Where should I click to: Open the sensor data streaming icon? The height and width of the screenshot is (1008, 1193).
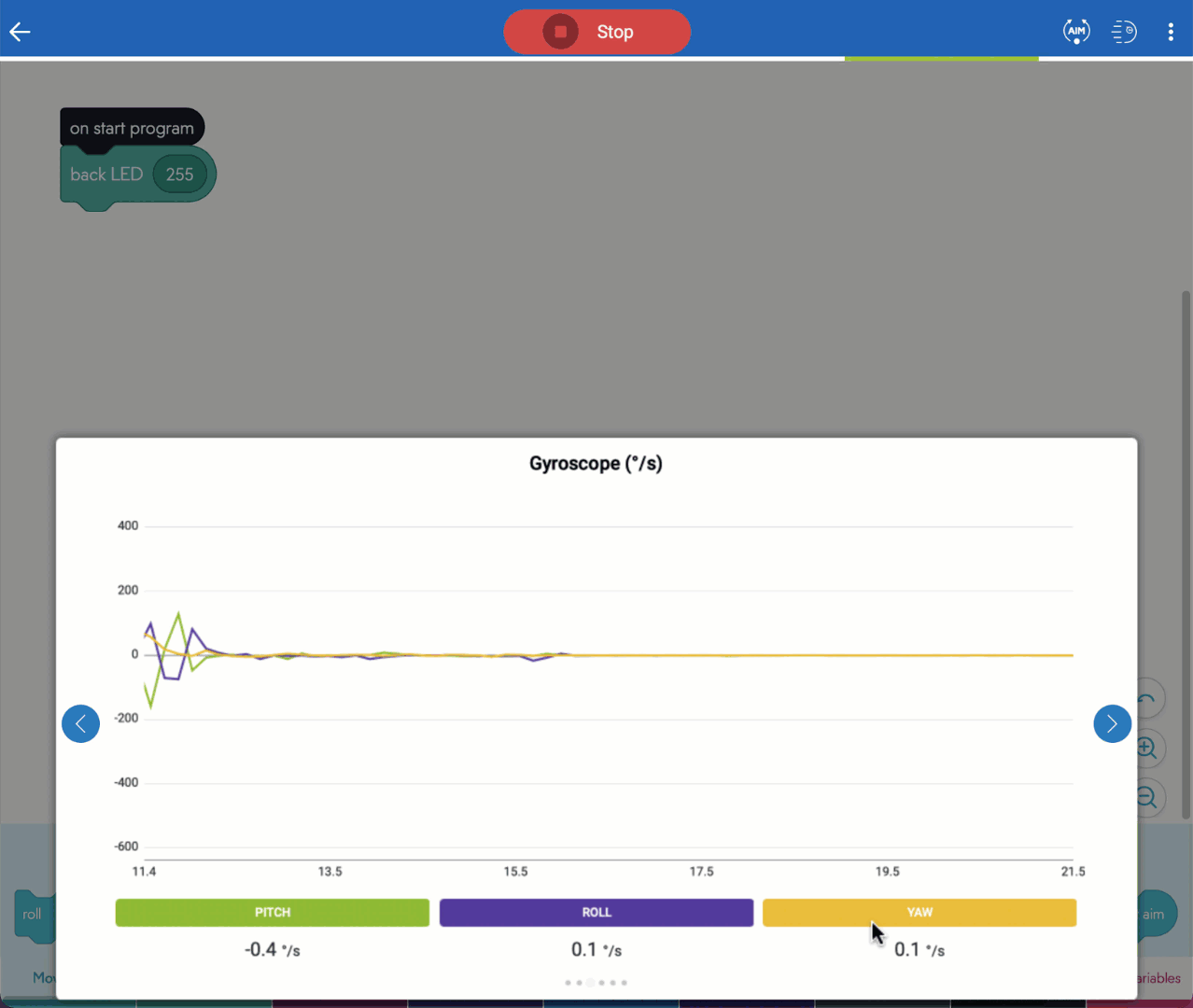tap(1124, 32)
